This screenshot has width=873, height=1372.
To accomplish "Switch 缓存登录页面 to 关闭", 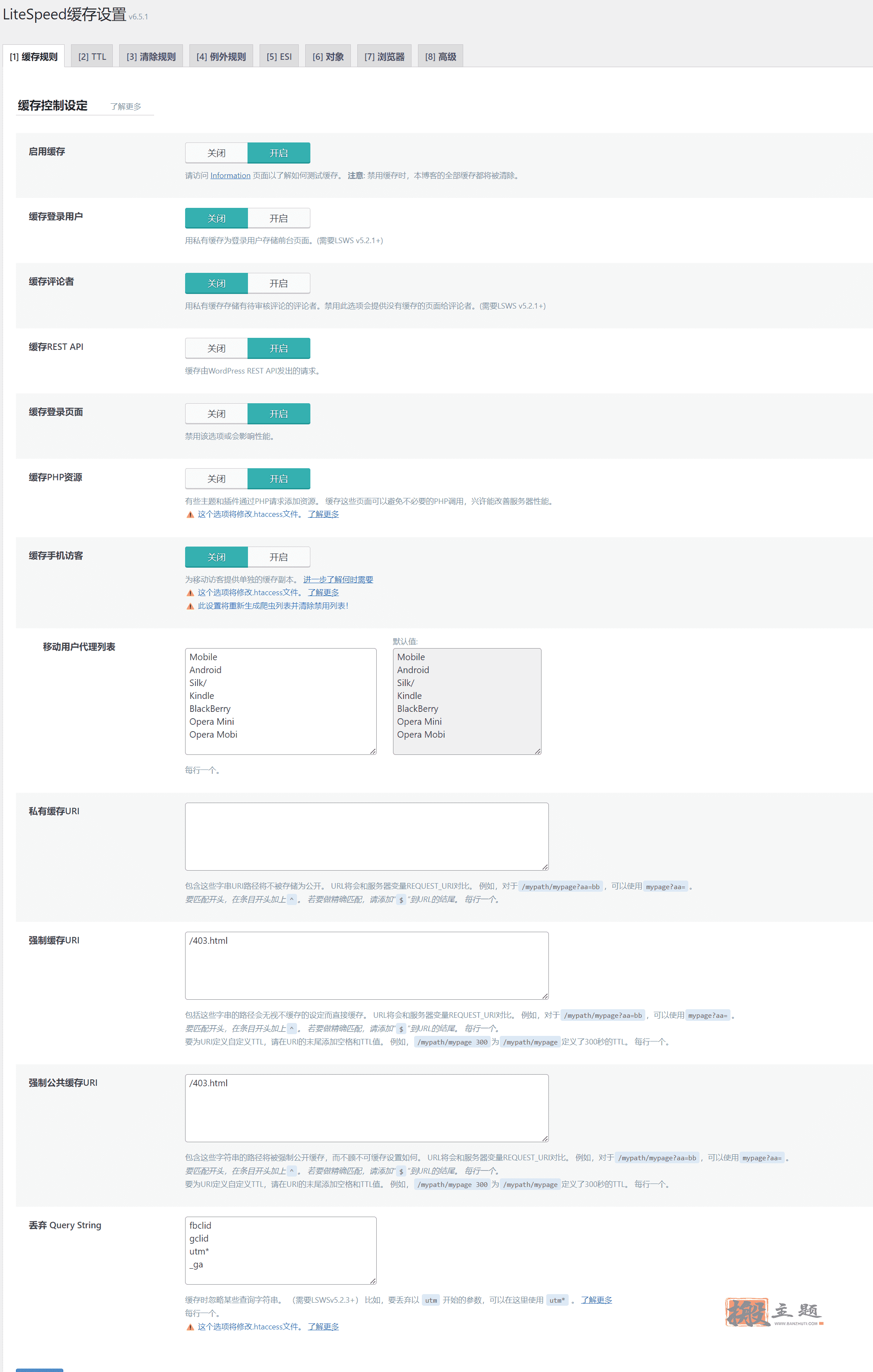I will coord(217,414).
